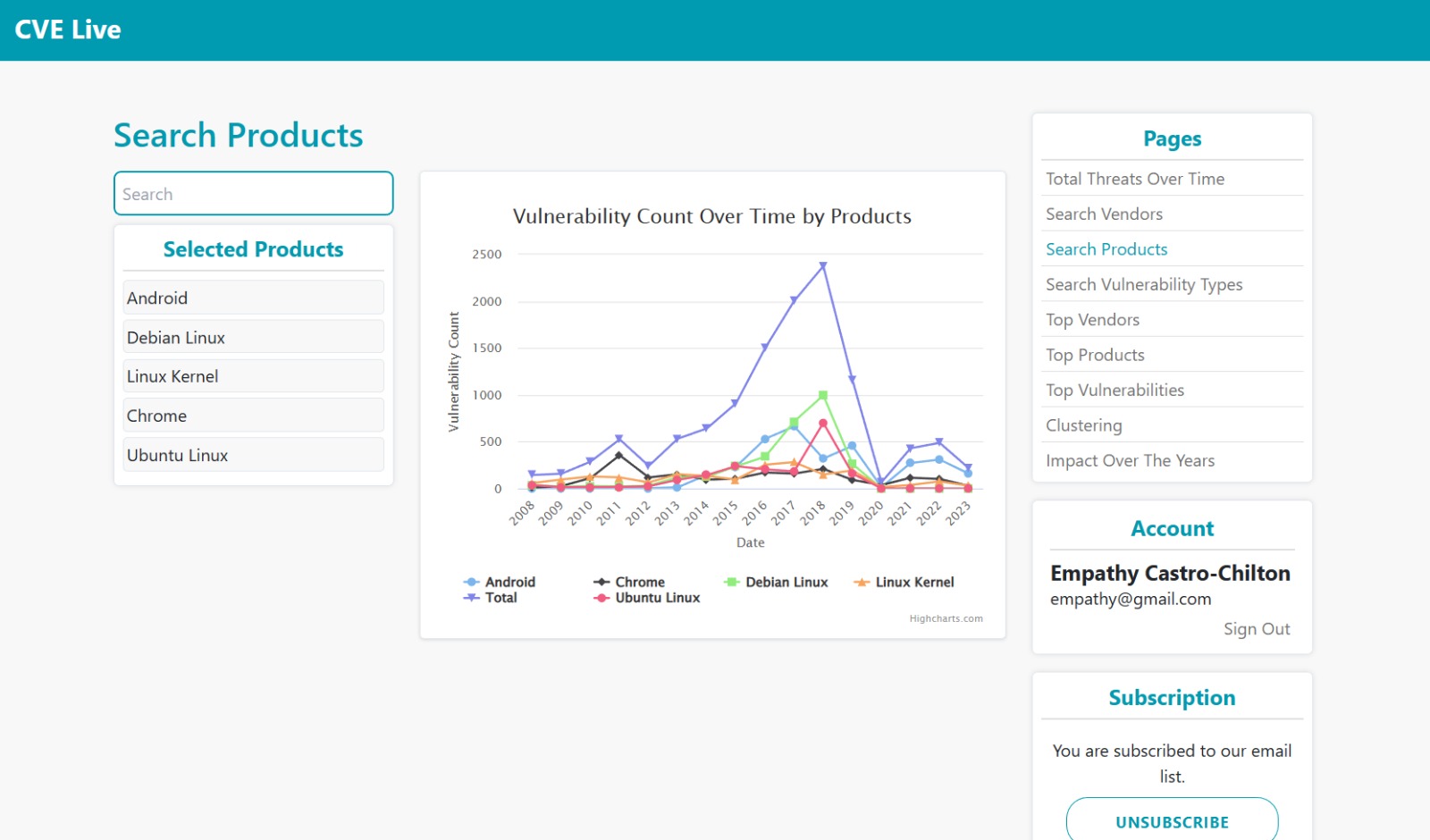The width and height of the screenshot is (1430, 840).
Task: Click the Search input field
Action: [253, 193]
